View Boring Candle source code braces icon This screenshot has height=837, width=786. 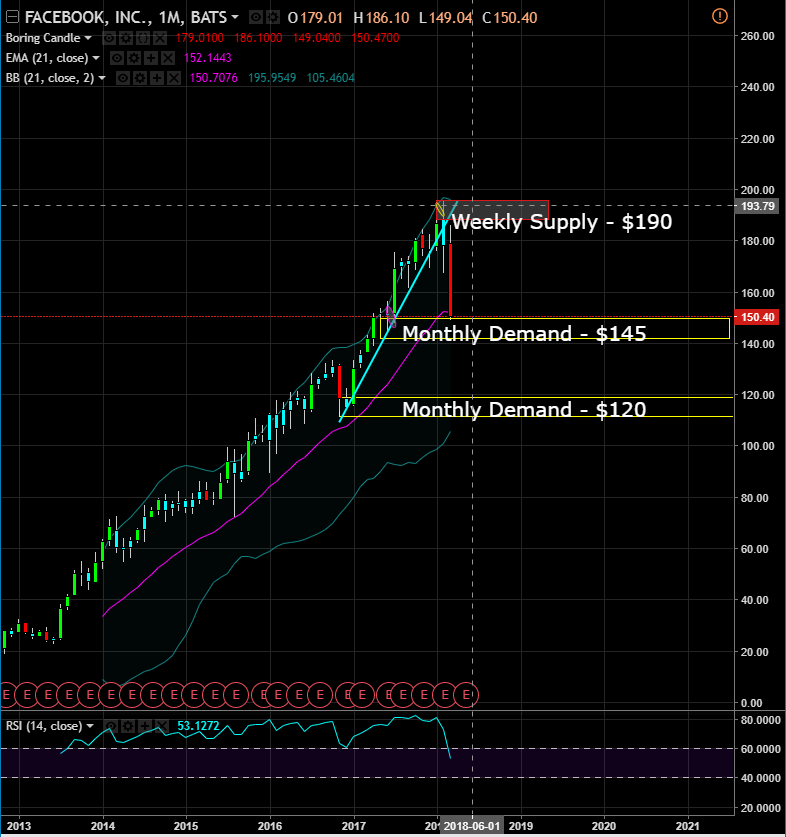coord(143,38)
